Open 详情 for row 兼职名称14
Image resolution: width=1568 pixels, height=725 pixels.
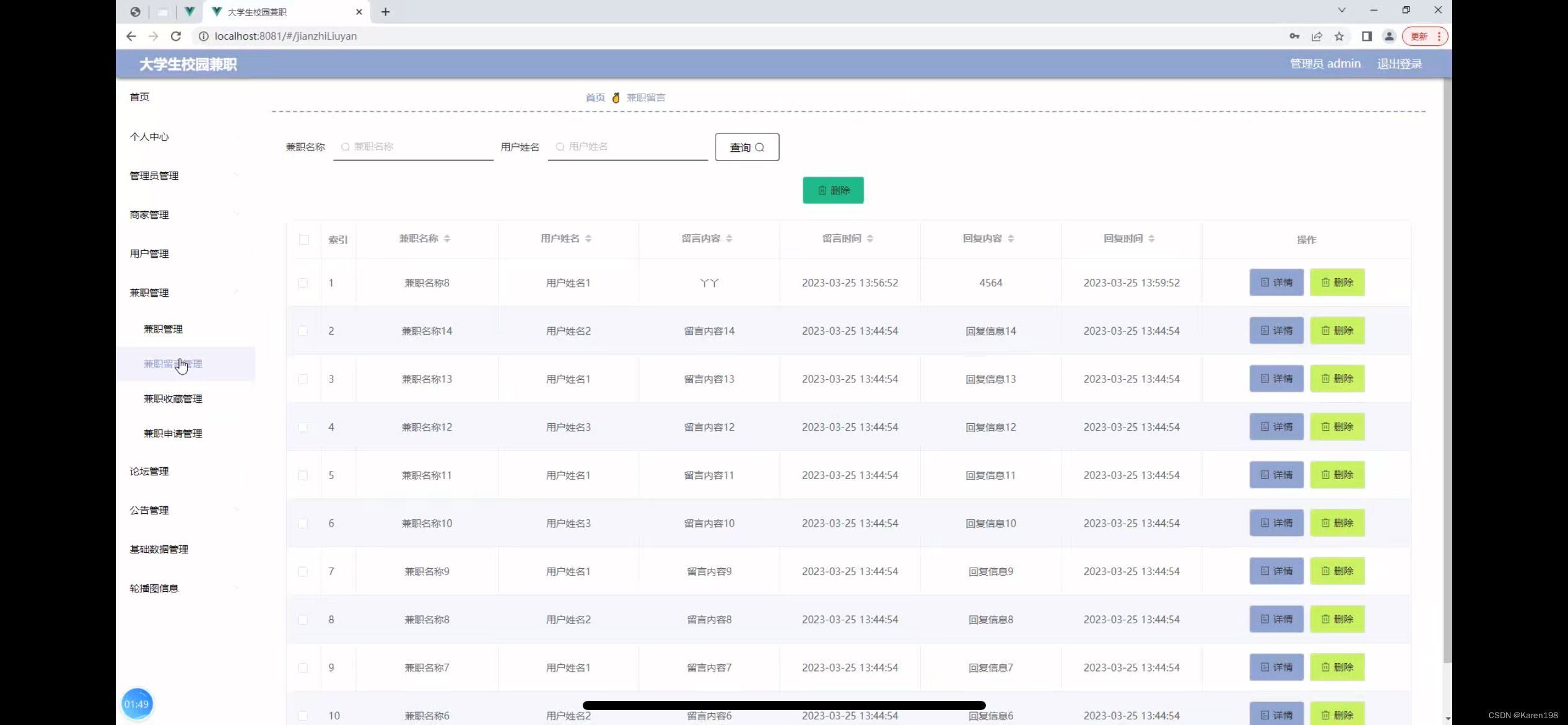1276,331
